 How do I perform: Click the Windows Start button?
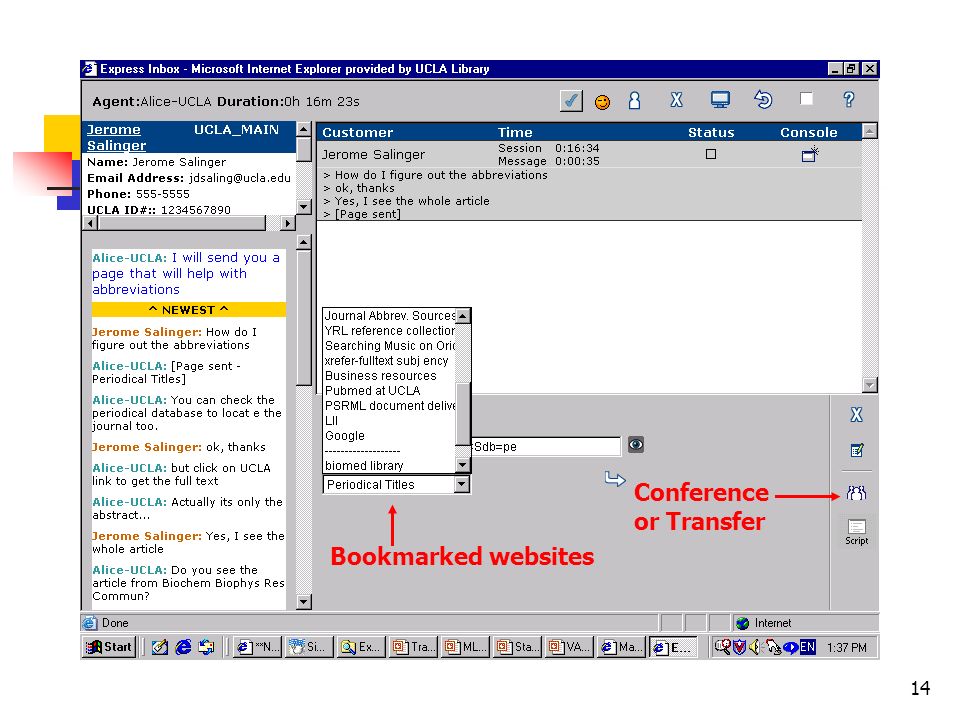pyautogui.click(x=110, y=647)
